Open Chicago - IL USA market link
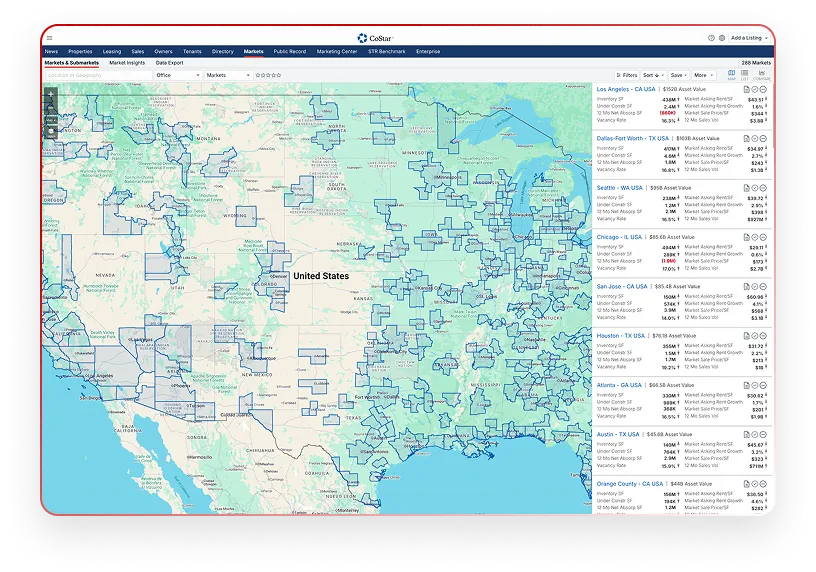The image size is (816, 572). 619,237
